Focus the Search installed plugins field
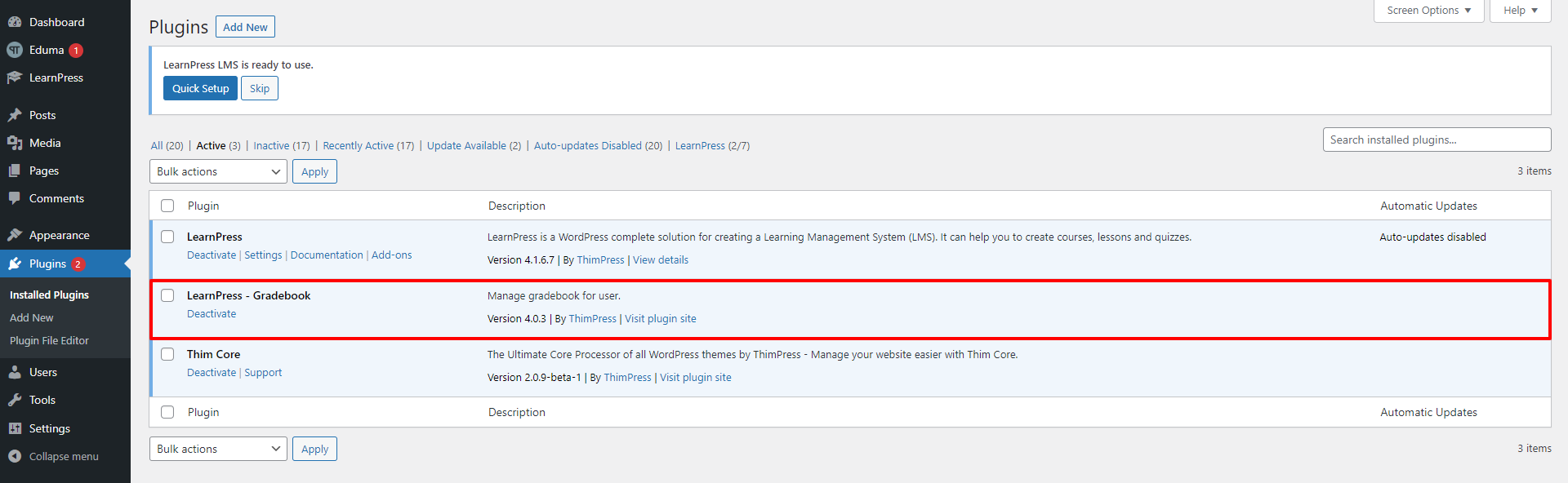The image size is (1568, 483). (x=1437, y=140)
